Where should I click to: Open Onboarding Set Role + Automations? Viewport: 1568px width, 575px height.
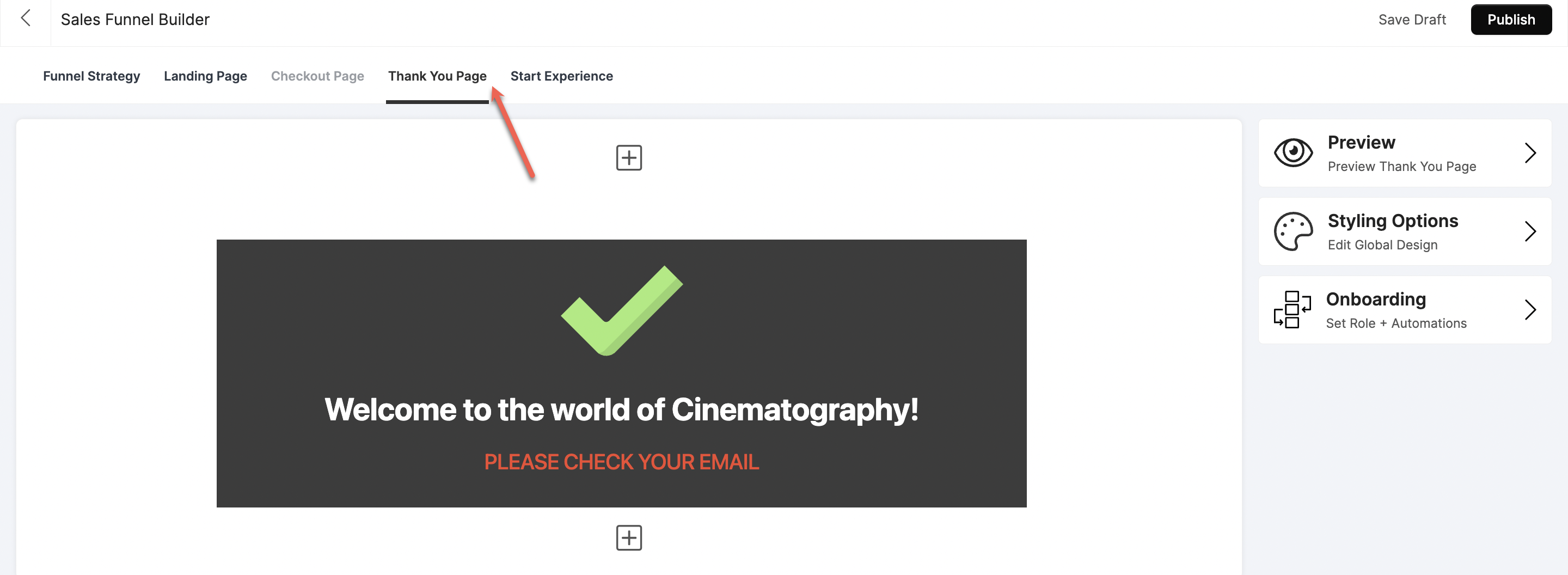(1404, 310)
